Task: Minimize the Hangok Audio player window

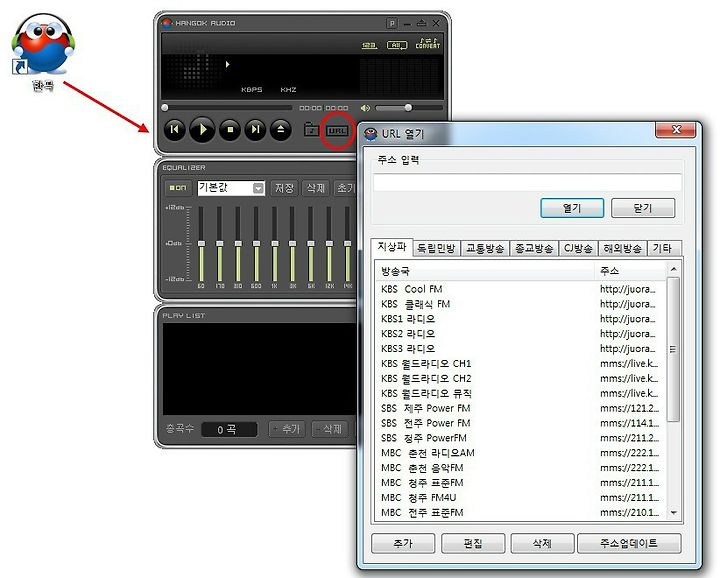Action: 407,23
